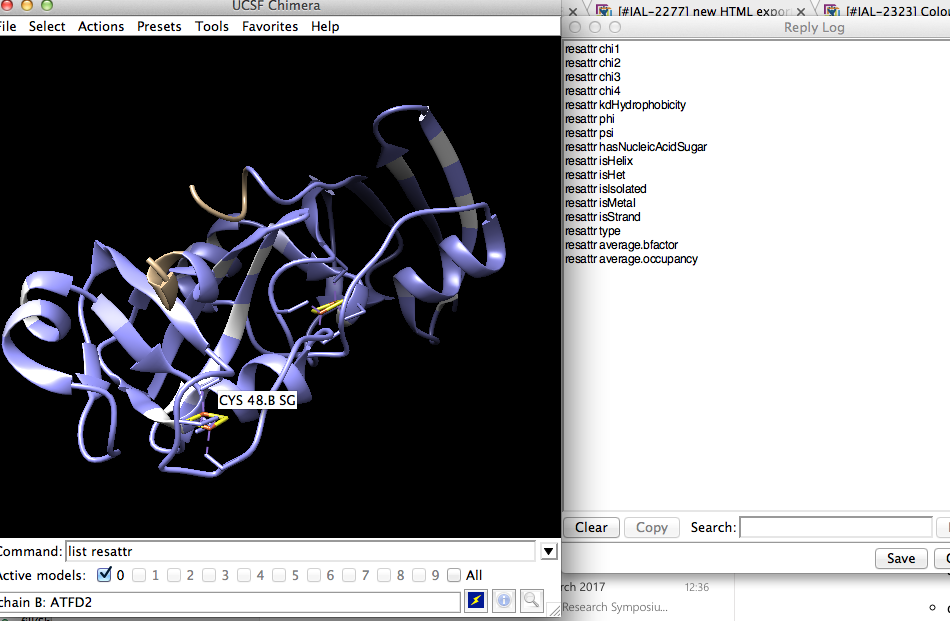Check the All active models checkbox
The image size is (950, 621).
click(455, 575)
